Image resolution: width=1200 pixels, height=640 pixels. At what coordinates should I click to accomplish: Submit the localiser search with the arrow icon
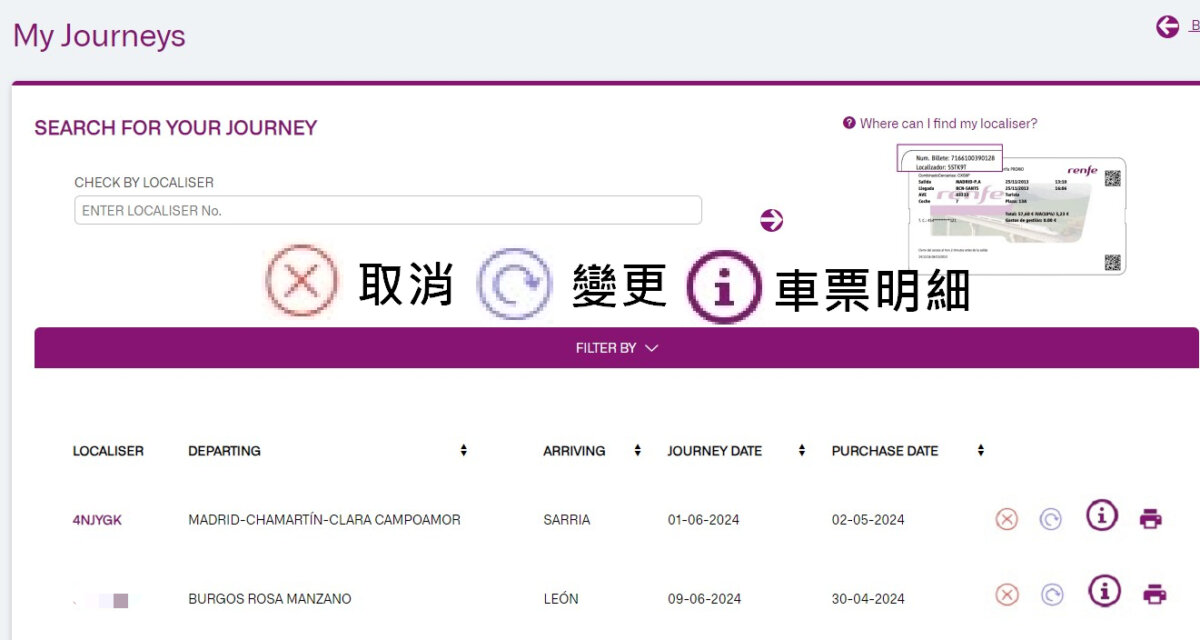tap(770, 218)
